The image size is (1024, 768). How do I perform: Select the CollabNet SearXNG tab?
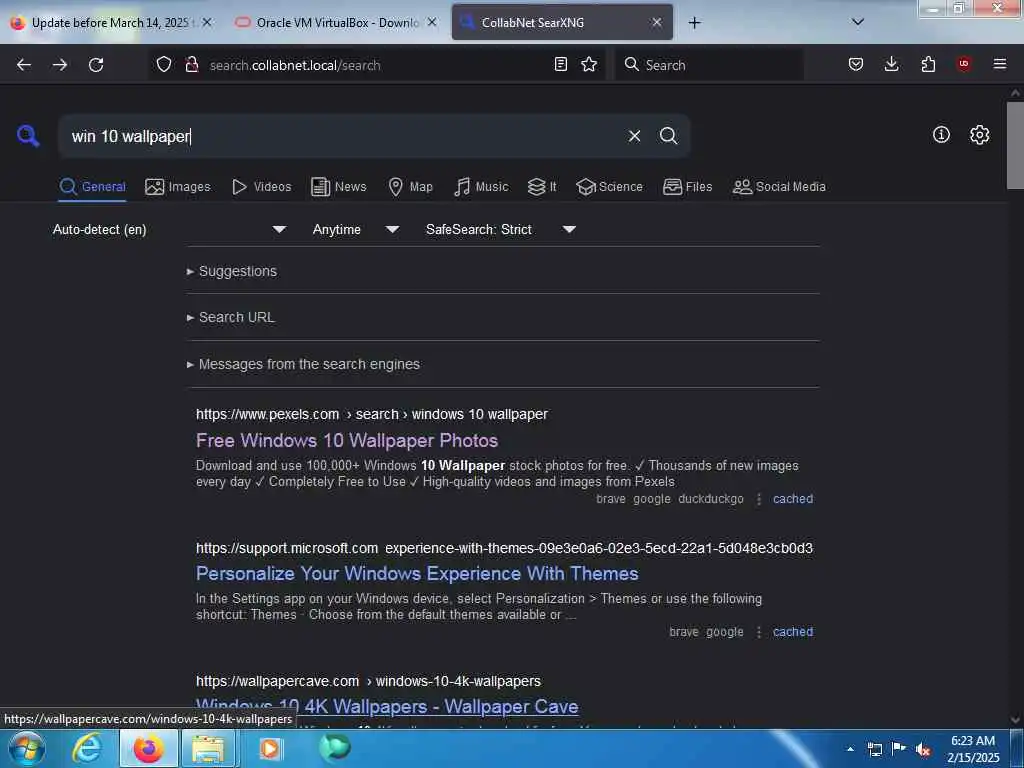pos(562,23)
